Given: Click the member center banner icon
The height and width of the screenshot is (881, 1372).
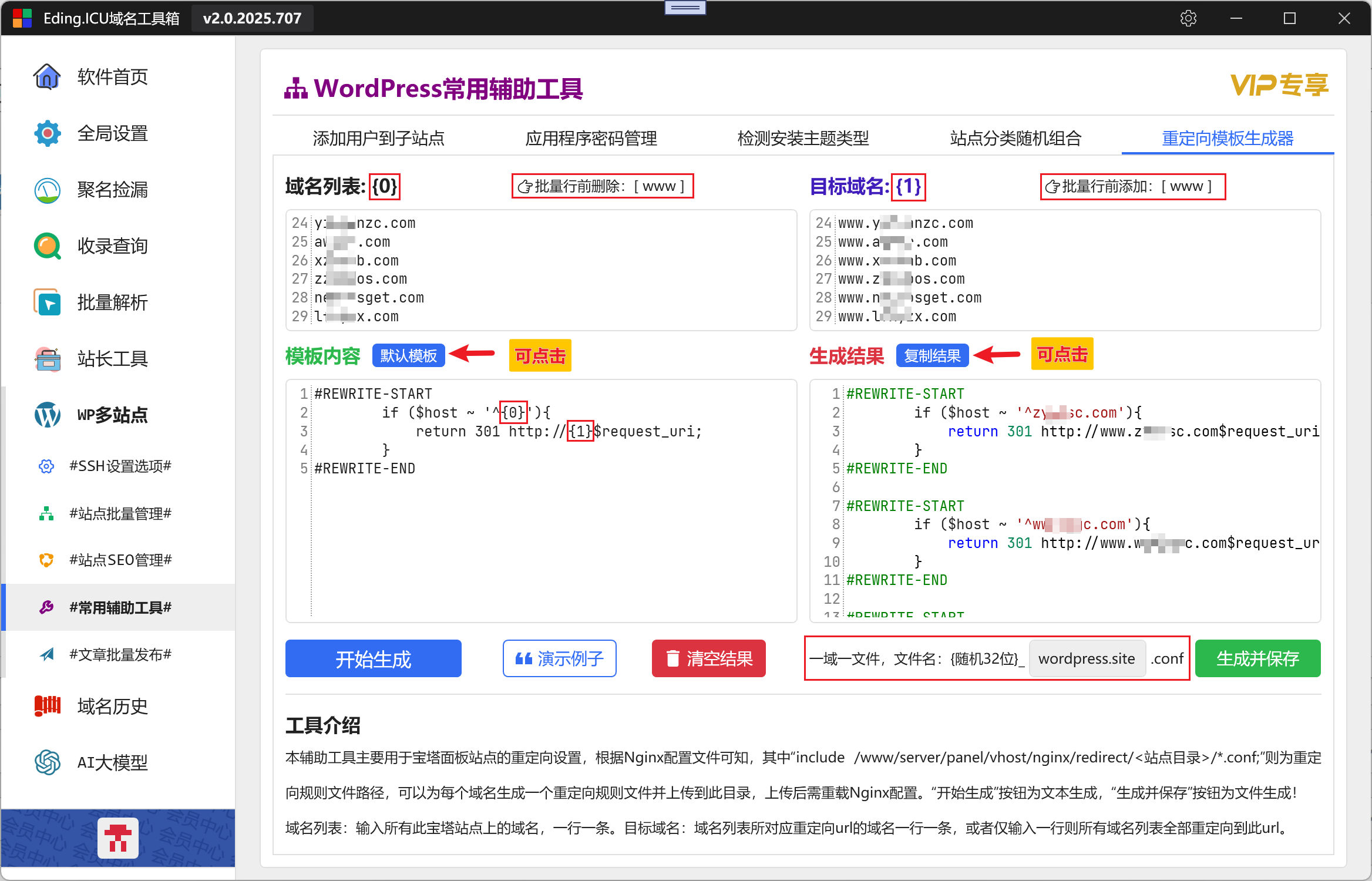Looking at the screenshot, I should [x=118, y=838].
